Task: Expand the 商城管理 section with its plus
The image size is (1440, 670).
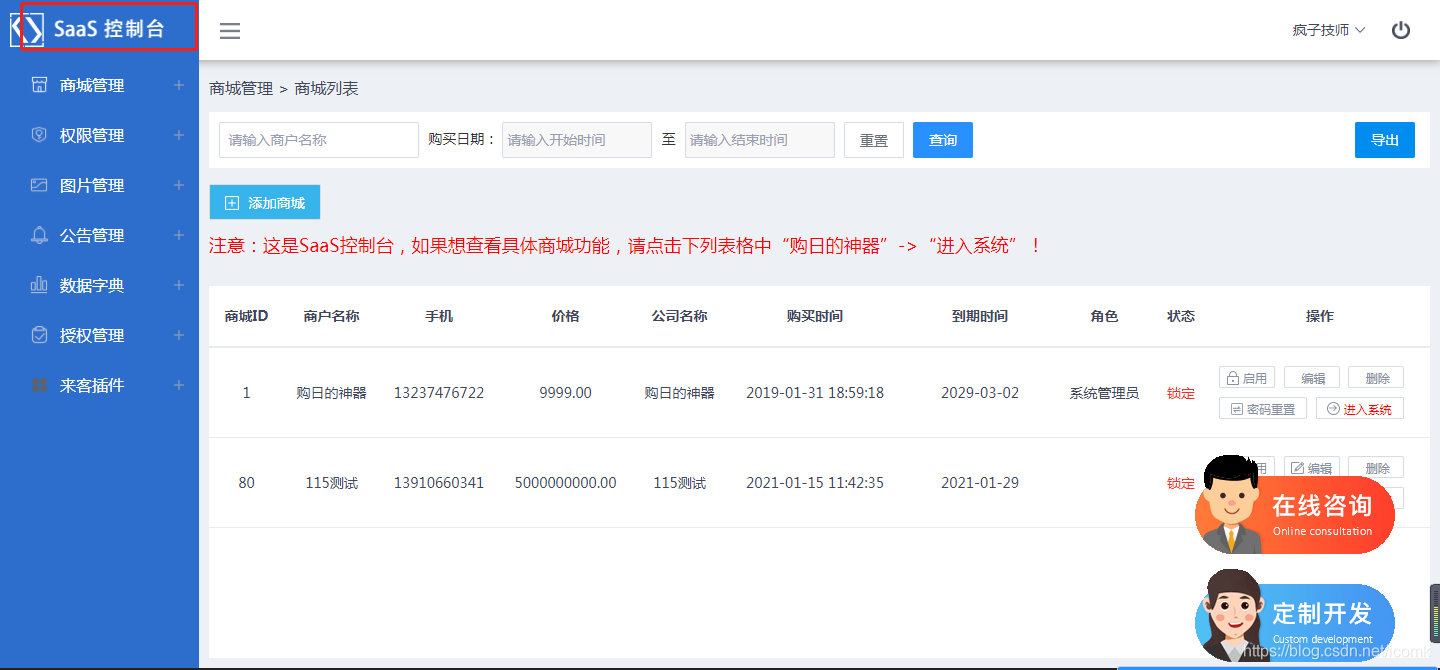Action: [x=178, y=84]
